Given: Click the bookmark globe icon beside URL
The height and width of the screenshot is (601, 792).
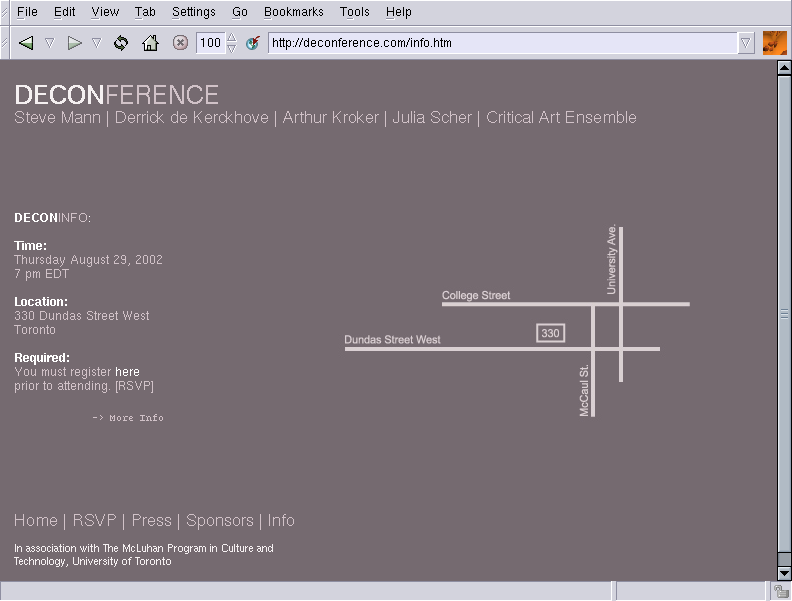Looking at the screenshot, I should point(253,43).
